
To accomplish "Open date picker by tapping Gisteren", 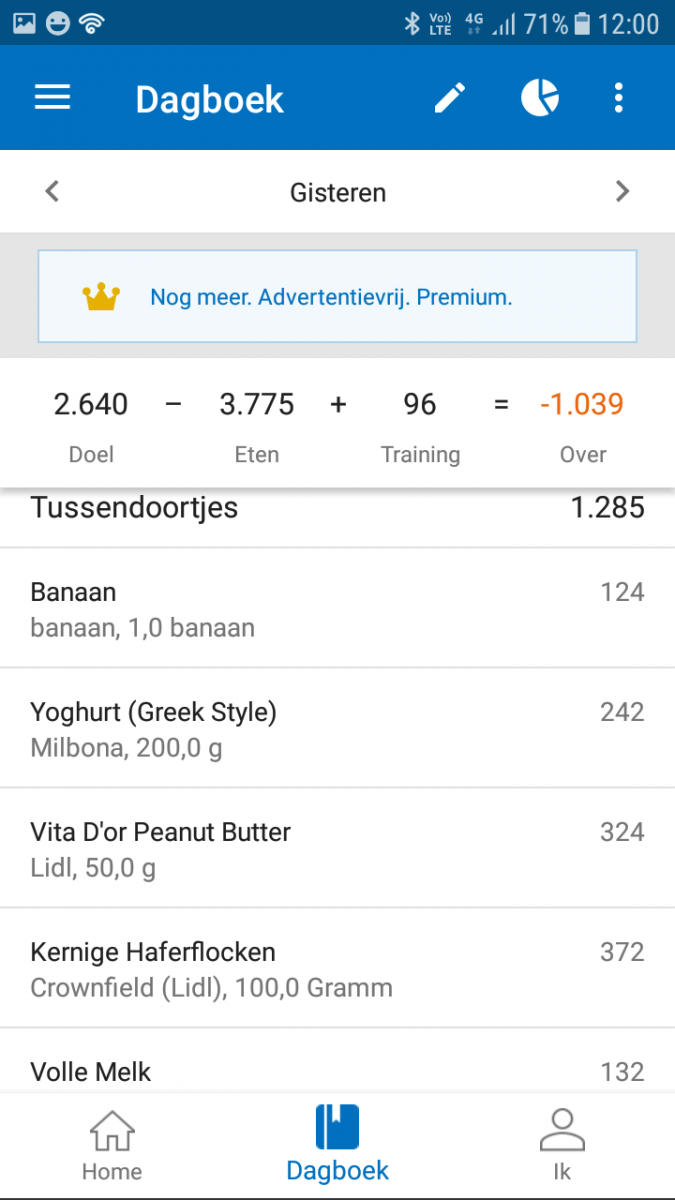I will (338, 192).
